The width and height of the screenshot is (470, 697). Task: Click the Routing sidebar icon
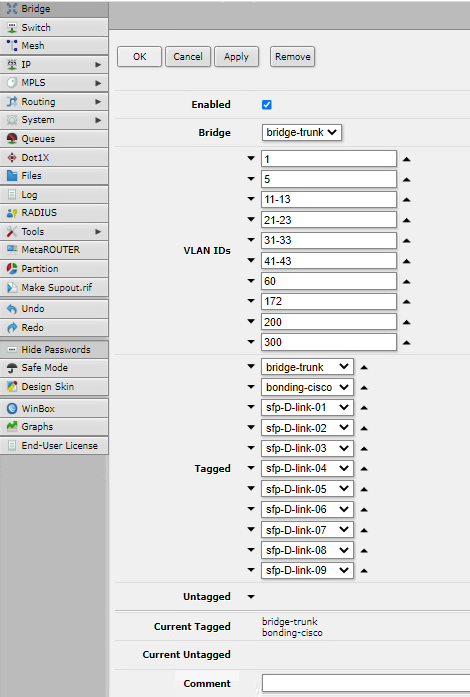point(12,101)
